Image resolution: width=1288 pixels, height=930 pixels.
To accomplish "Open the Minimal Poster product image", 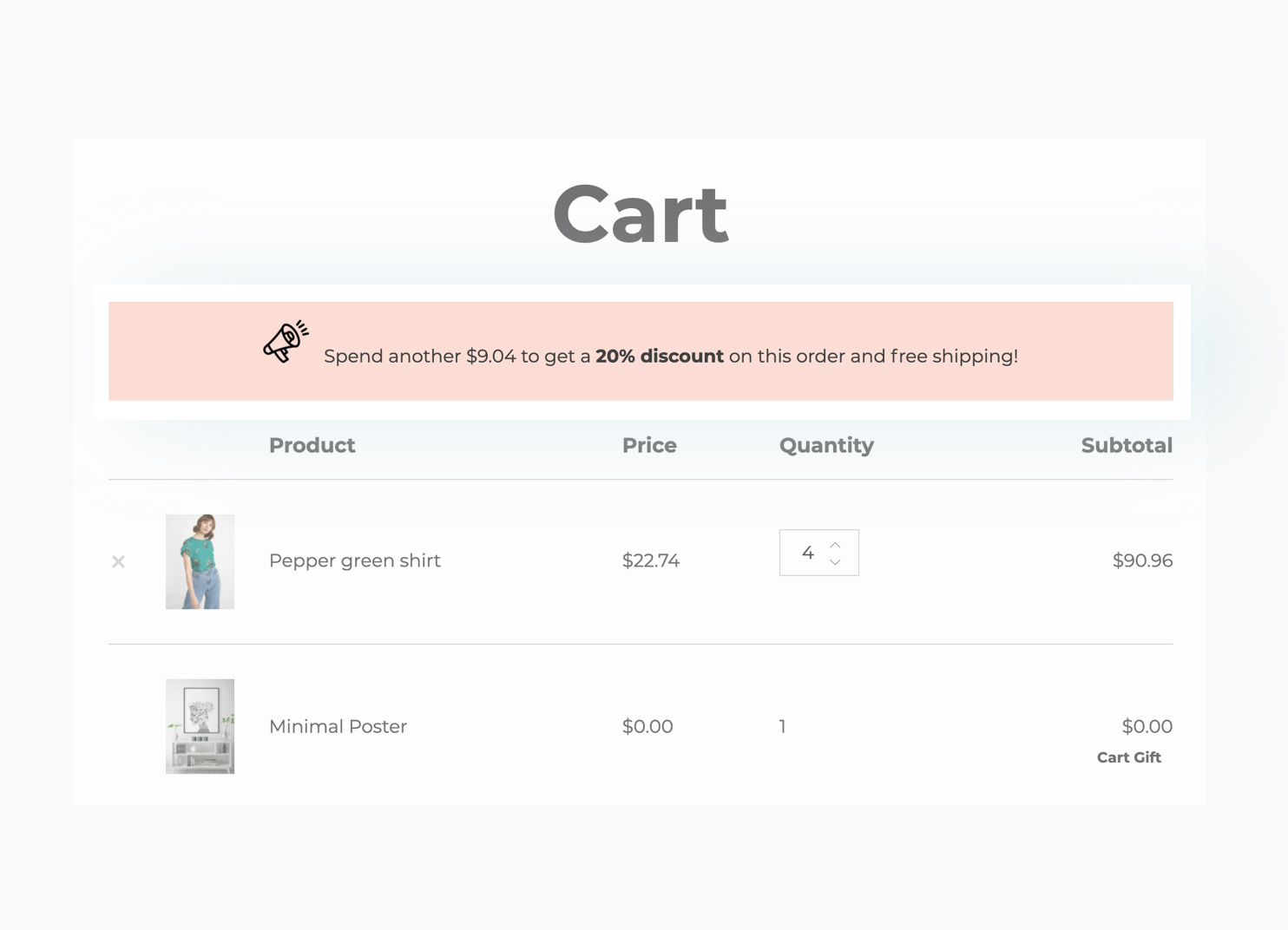I will point(200,726).
